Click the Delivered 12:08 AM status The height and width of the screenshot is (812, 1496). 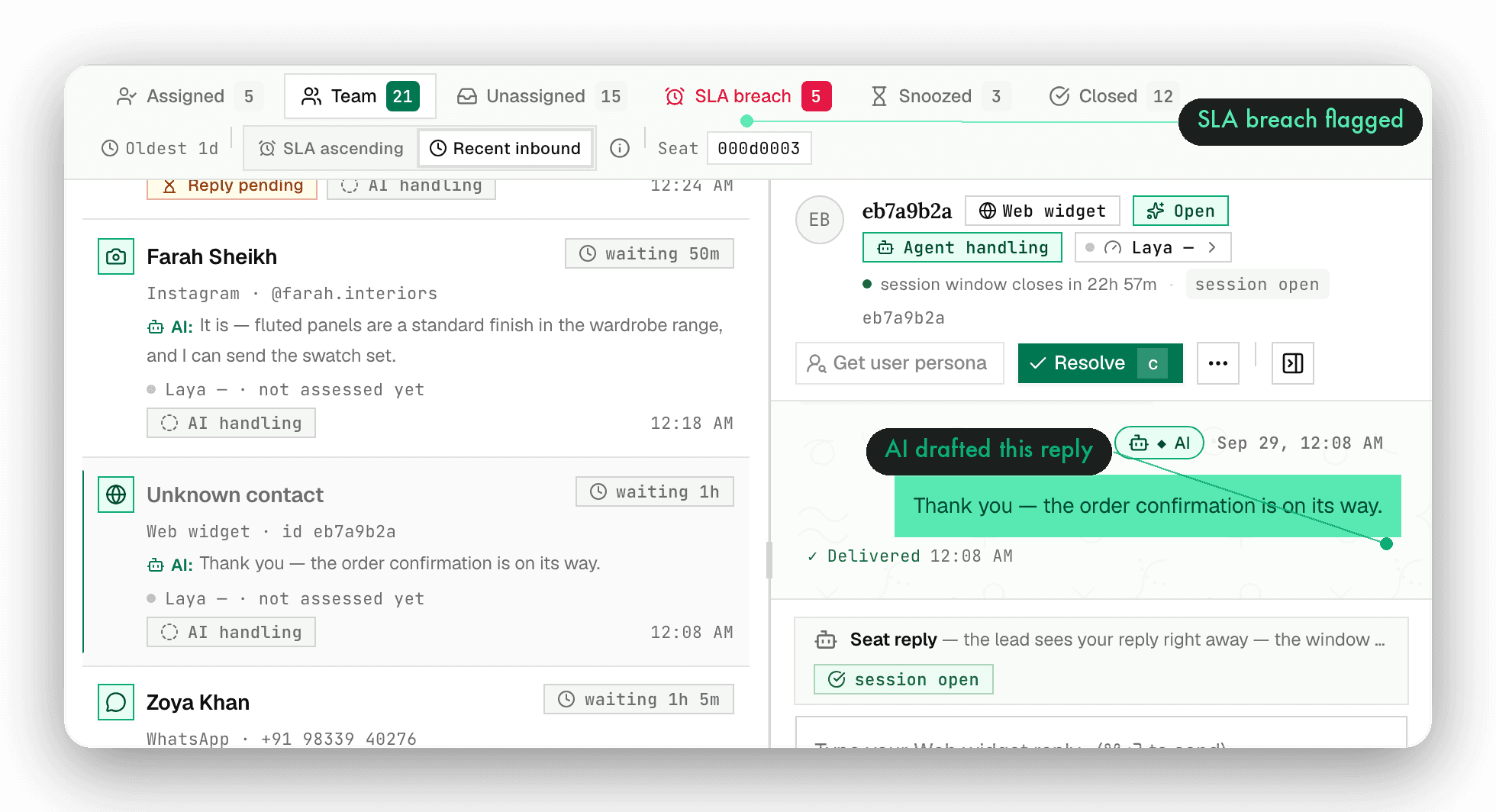(910, 556)
